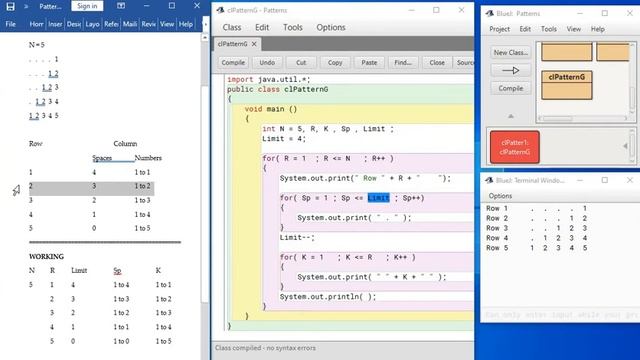This screenshot has width=640, height=360.
Task: Open the Help tab in Word
Action: pyautogui.click(x=186, y=24)
